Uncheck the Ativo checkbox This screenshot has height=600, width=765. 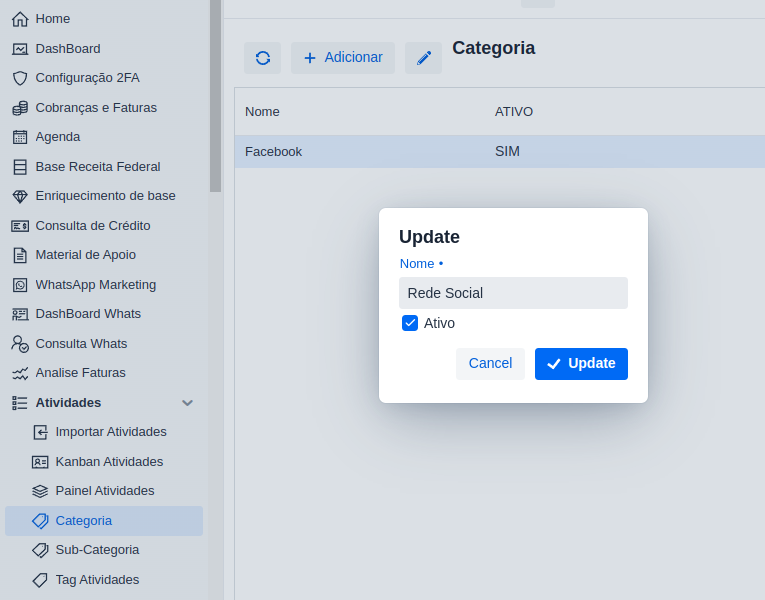click(x=410, y=323)
